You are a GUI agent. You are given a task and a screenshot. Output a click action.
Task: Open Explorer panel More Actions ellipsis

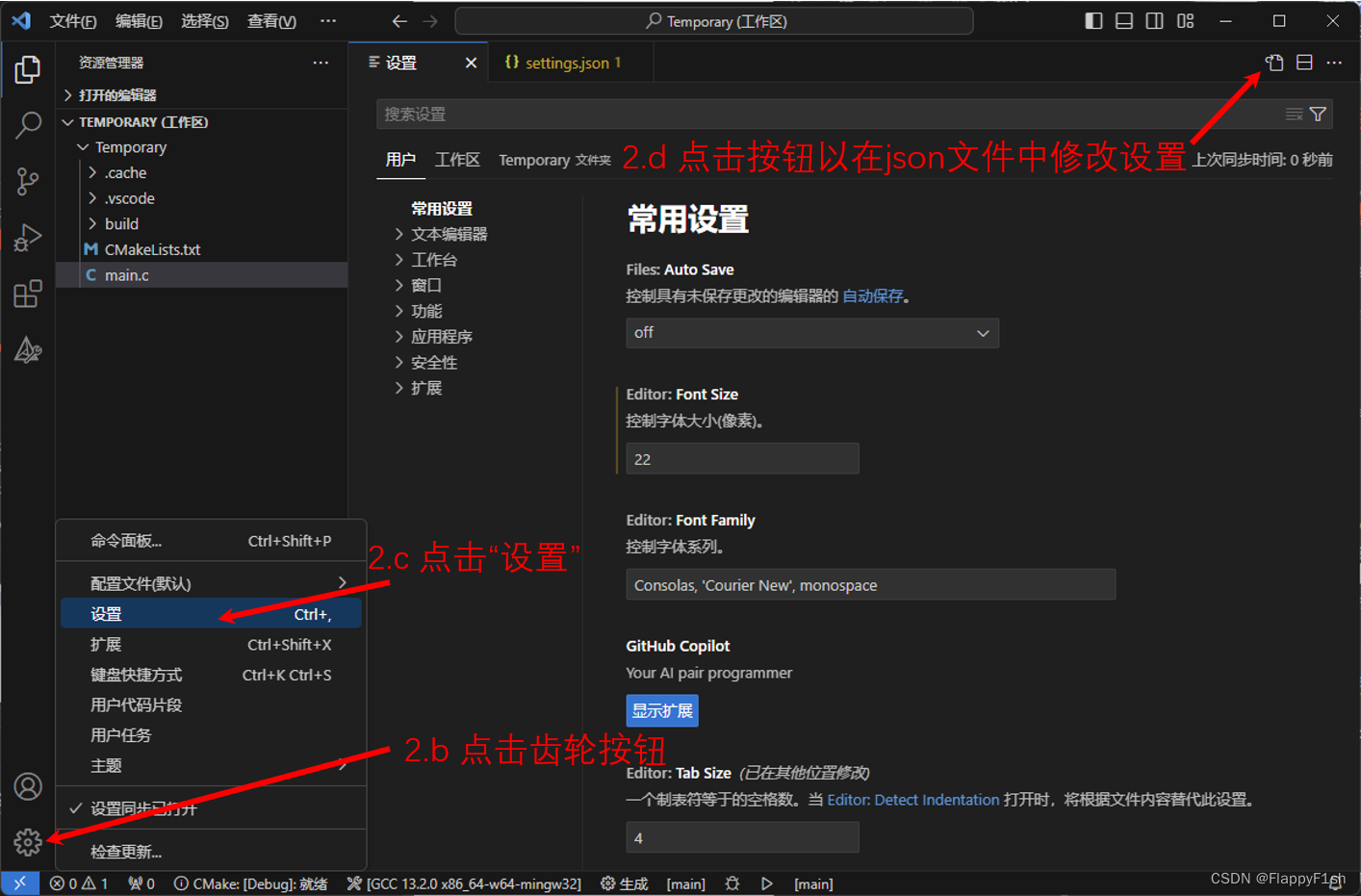[x=321, y=63]
